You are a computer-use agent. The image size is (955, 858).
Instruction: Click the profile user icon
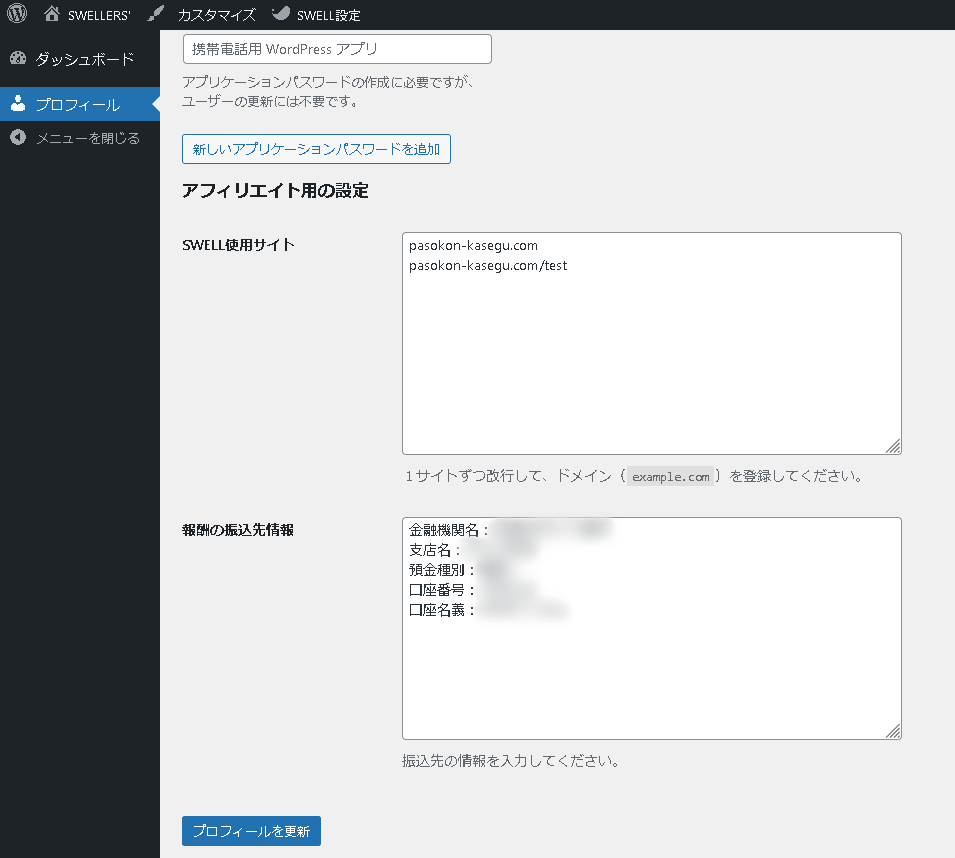coord(18,104)
